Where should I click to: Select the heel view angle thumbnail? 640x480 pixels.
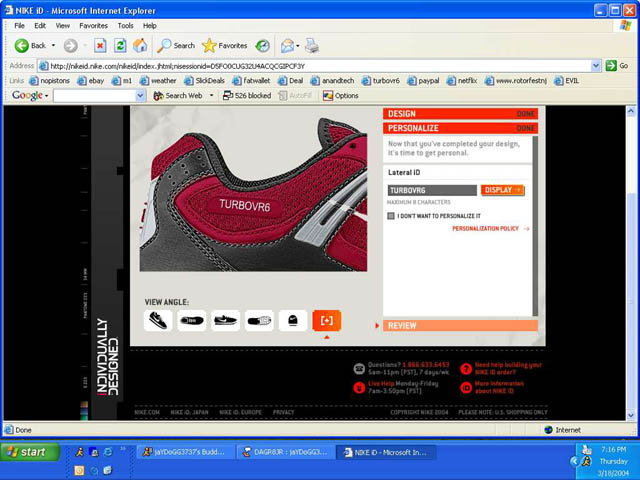[292, 320]
